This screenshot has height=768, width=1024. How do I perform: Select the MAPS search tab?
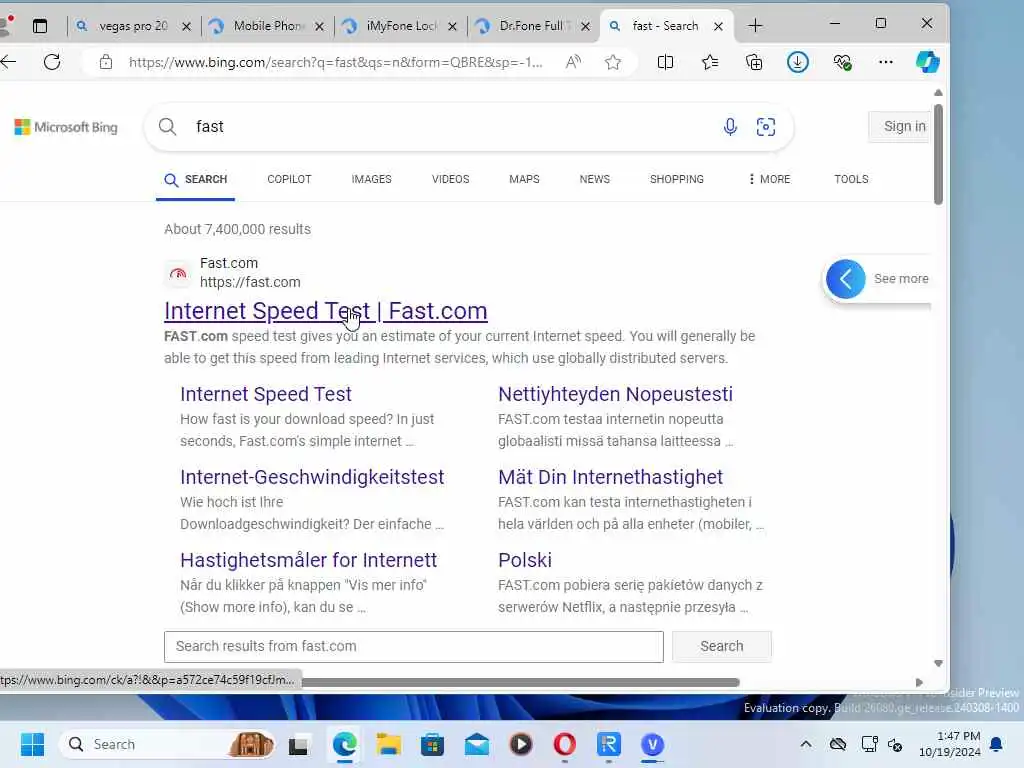coord(524,179)
